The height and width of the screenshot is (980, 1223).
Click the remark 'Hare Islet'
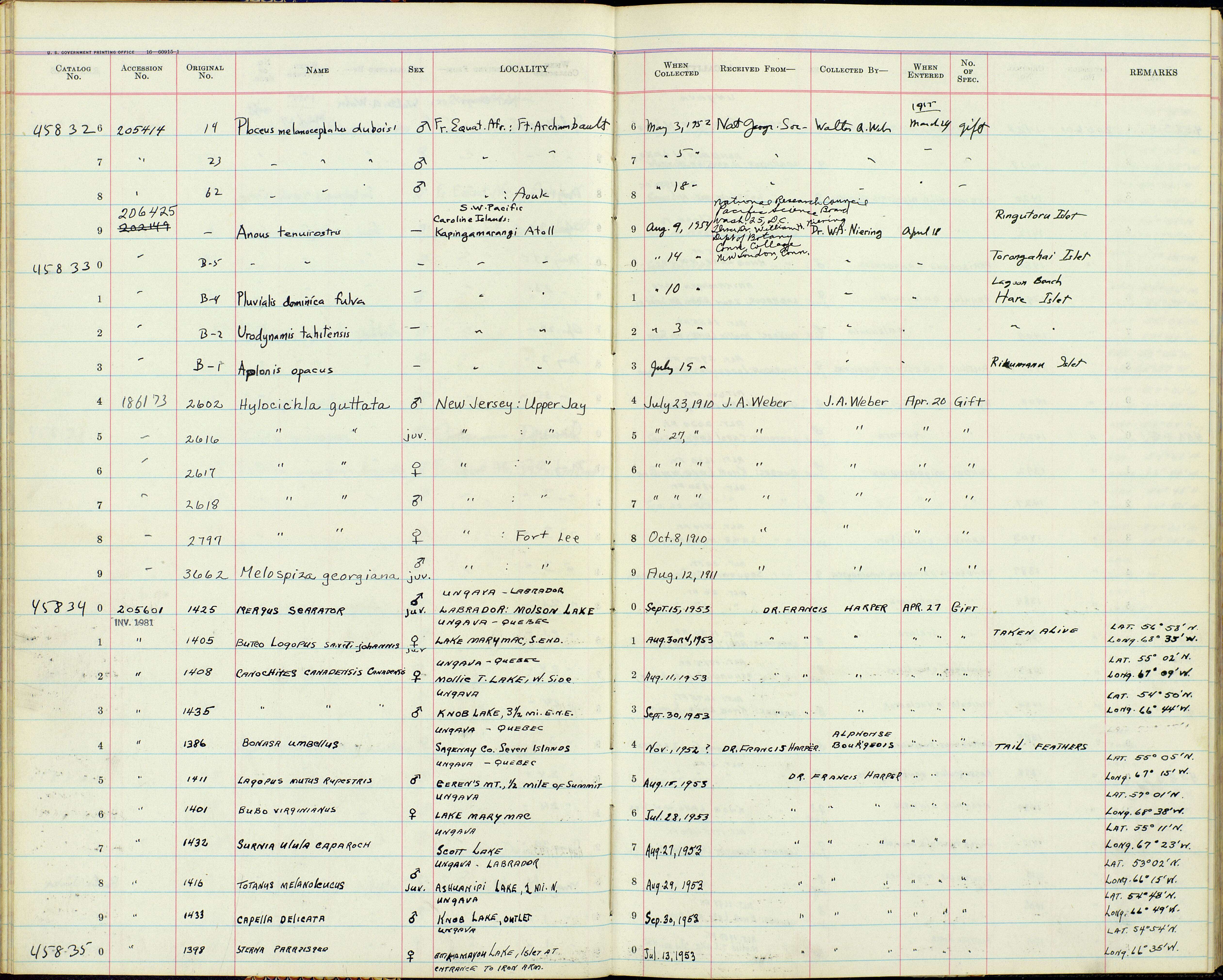point(1032,298)
